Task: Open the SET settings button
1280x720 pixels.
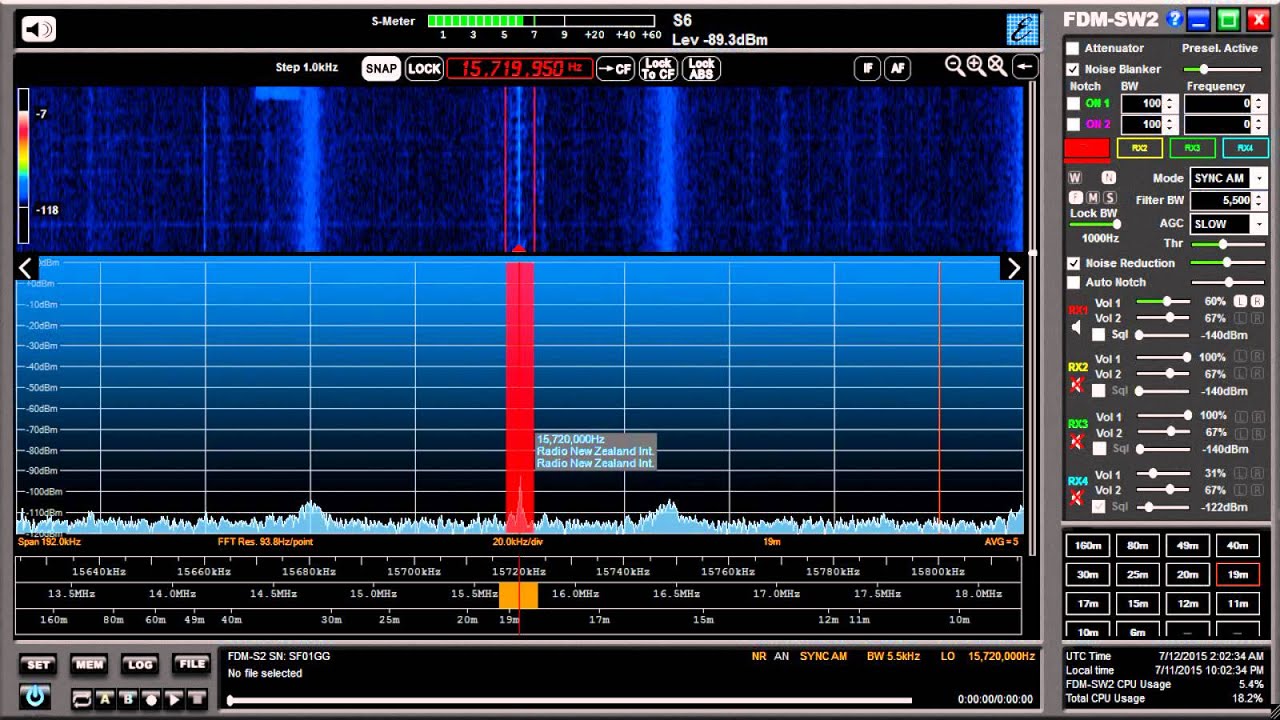Action: coord(38,664)
